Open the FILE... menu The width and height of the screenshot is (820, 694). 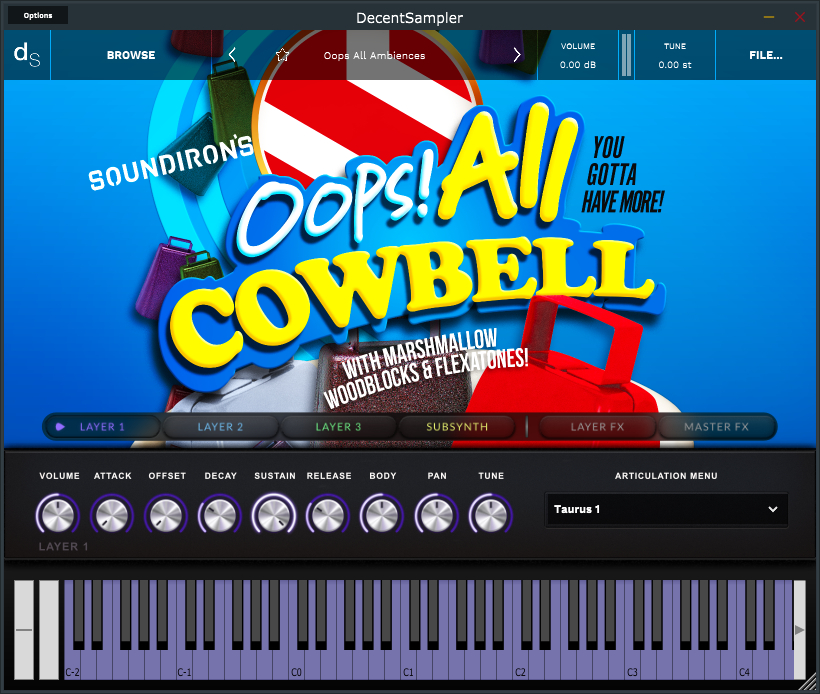point(766,55)
